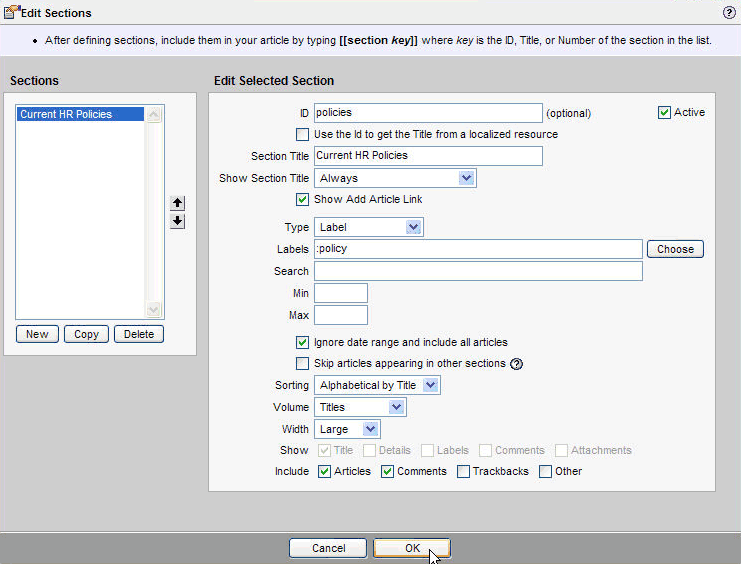Click the Sections list scrollbar
Viewport: 741px width, 564px height.
153,212
